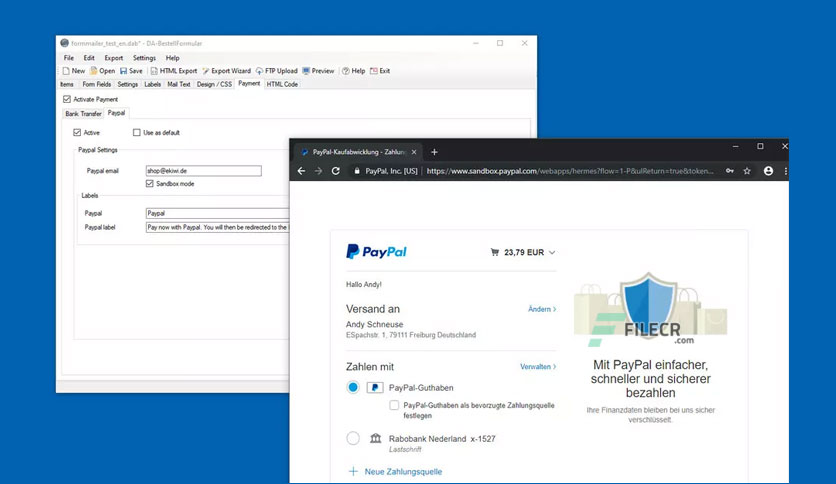
Task: Switch to the Form Fields tab
Action: (97, 84)
